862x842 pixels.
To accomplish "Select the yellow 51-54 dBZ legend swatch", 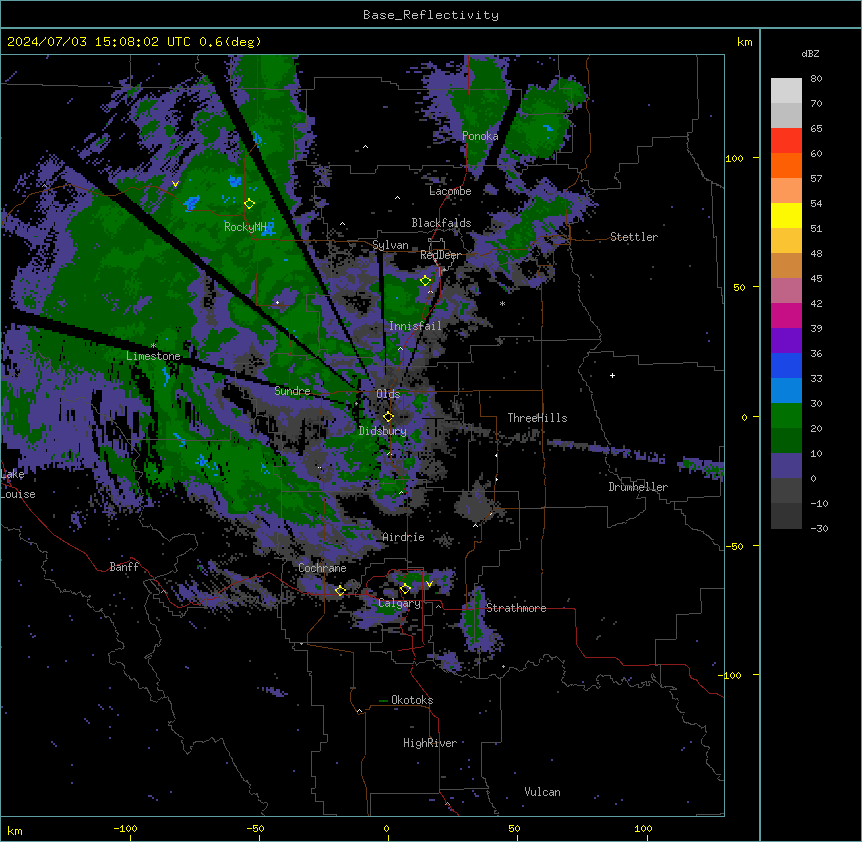I will (x=786, y=215).
